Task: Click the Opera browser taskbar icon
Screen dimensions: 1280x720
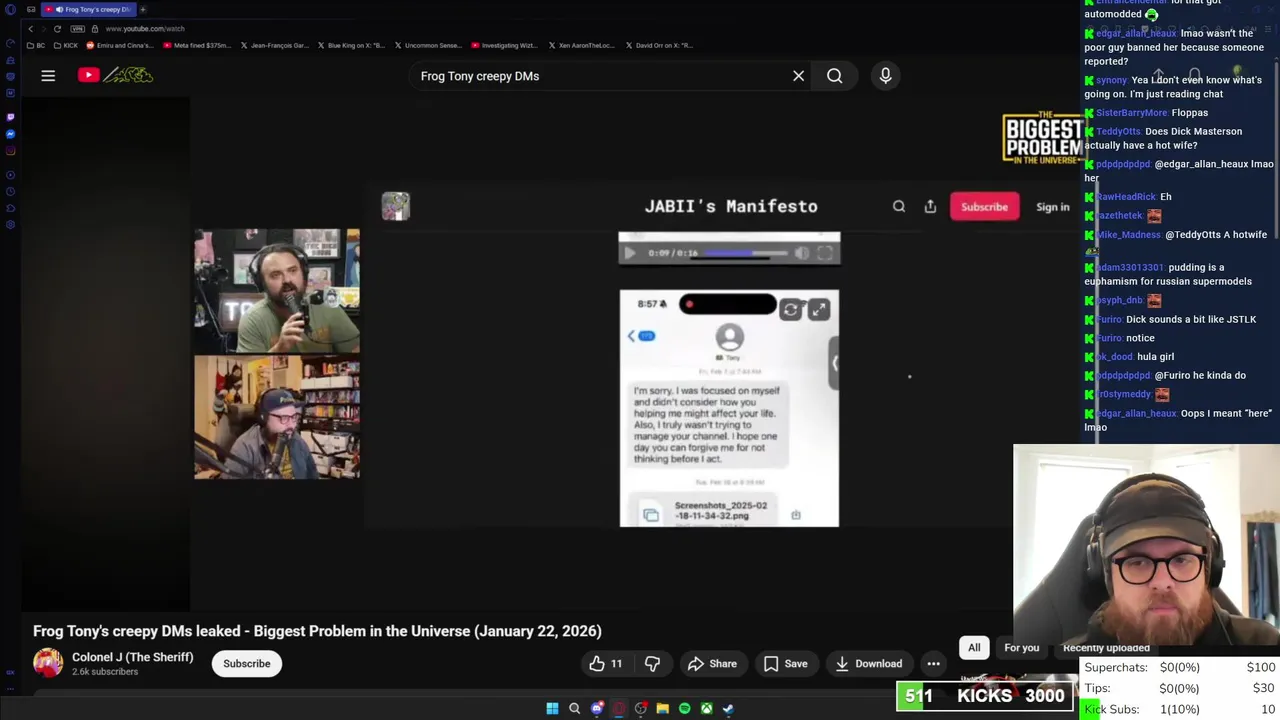Action: [x=618, y=709]
